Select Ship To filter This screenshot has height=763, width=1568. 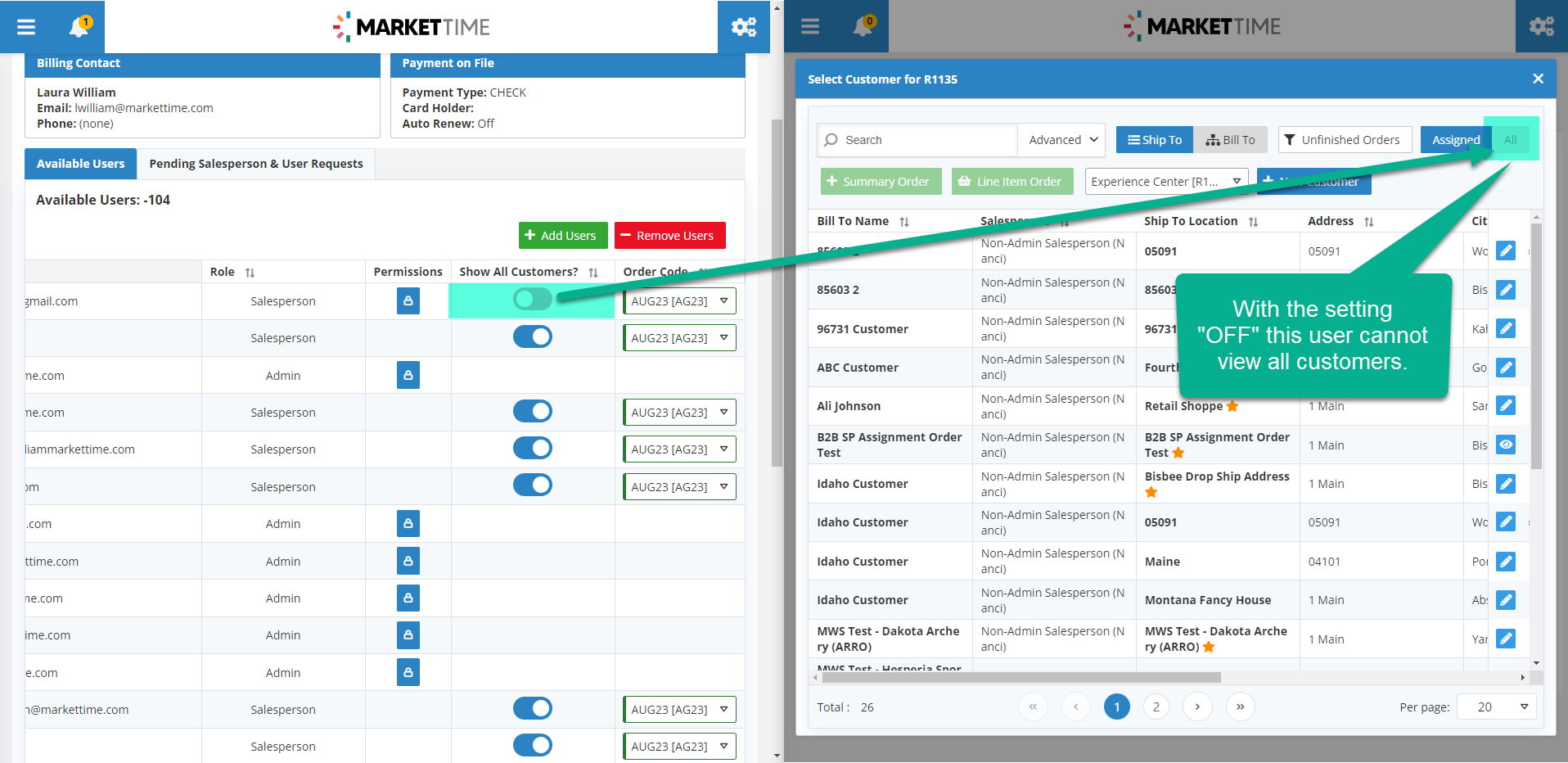point(1155,140)
